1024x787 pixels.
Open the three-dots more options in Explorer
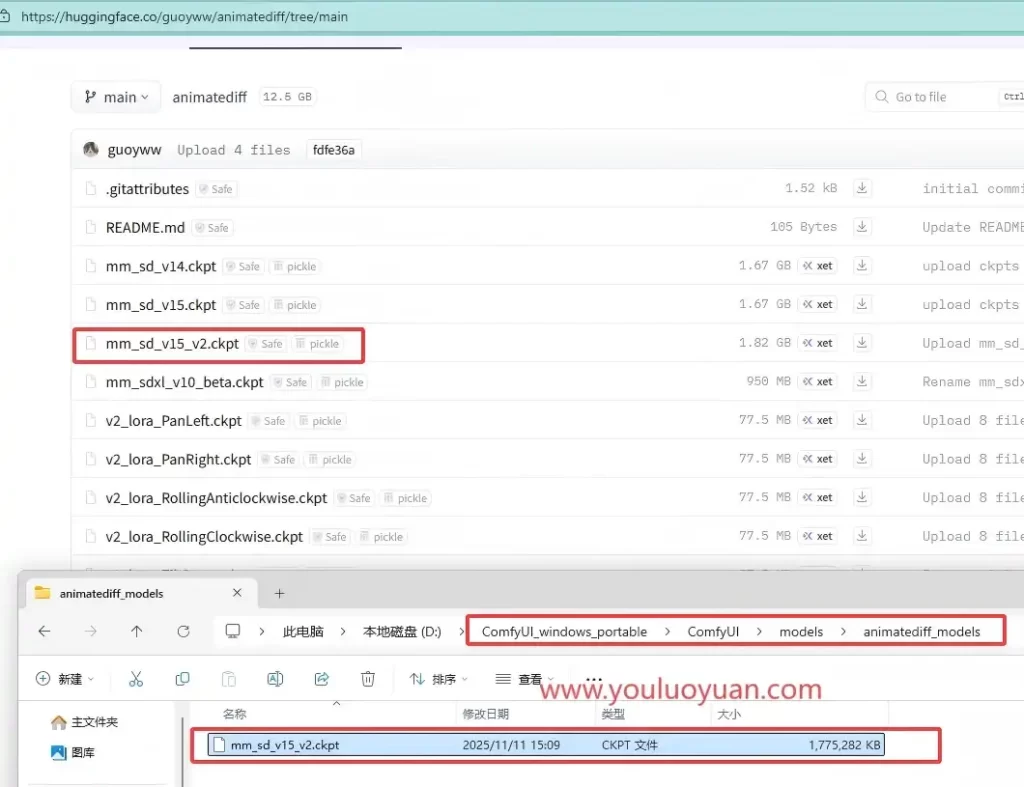[594, 679]
